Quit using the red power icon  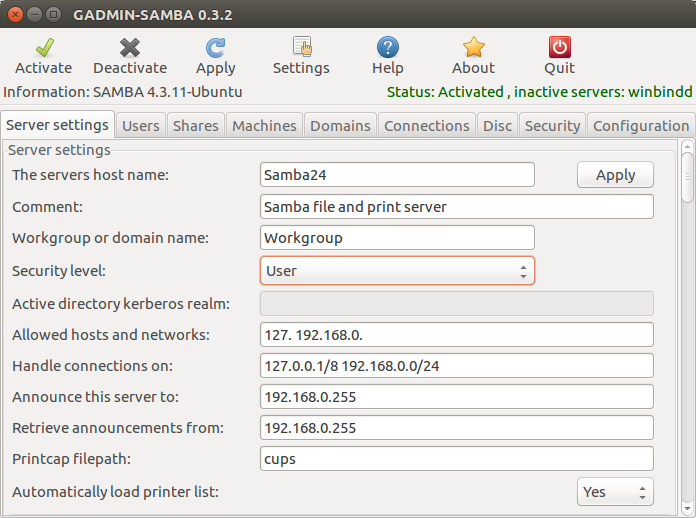560,47
